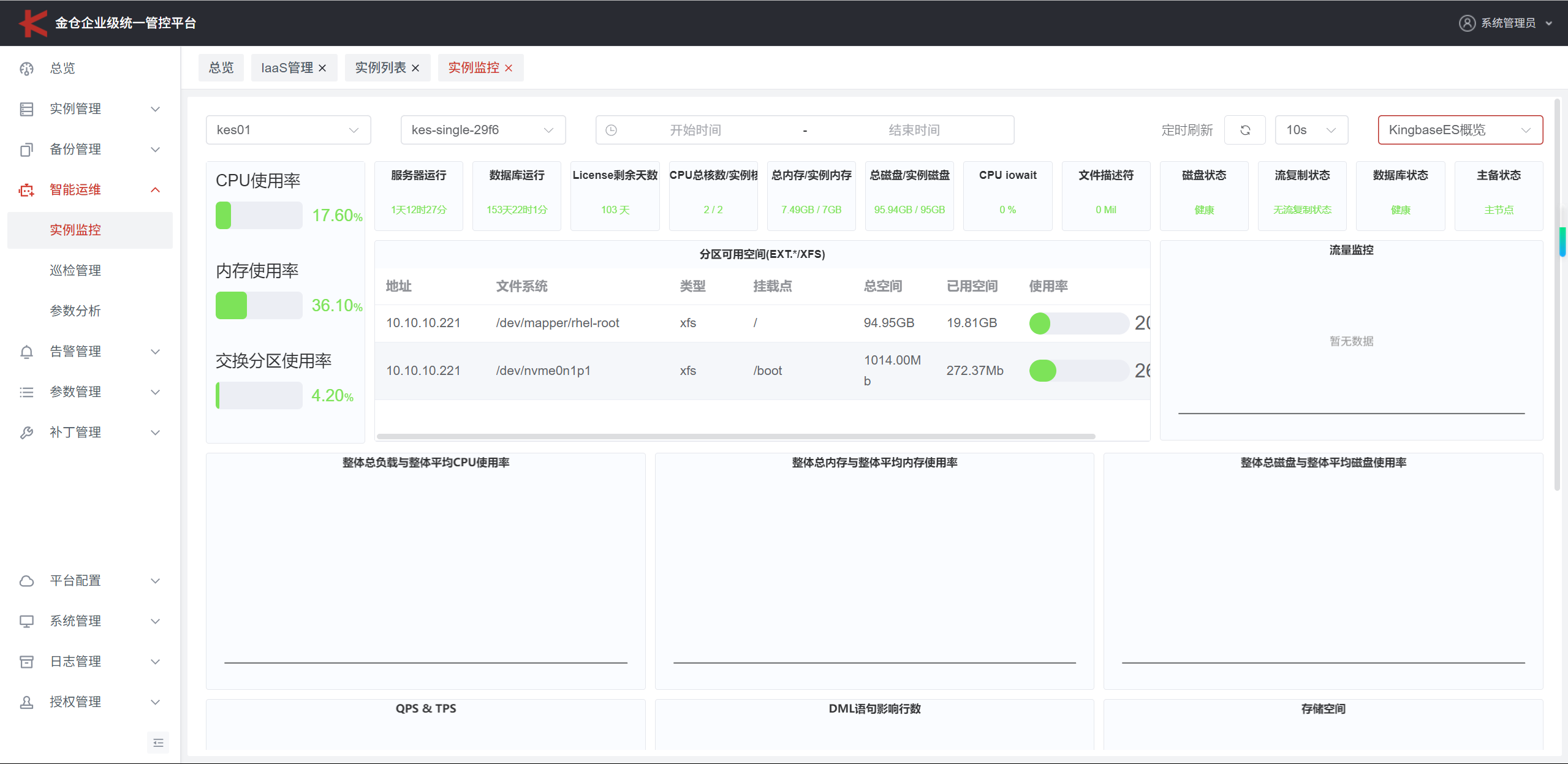Image resolution: width=1568 pixels, height=764 pixels.
Task: Open 参数分析 in the sidebar
Action: (75, 311)
